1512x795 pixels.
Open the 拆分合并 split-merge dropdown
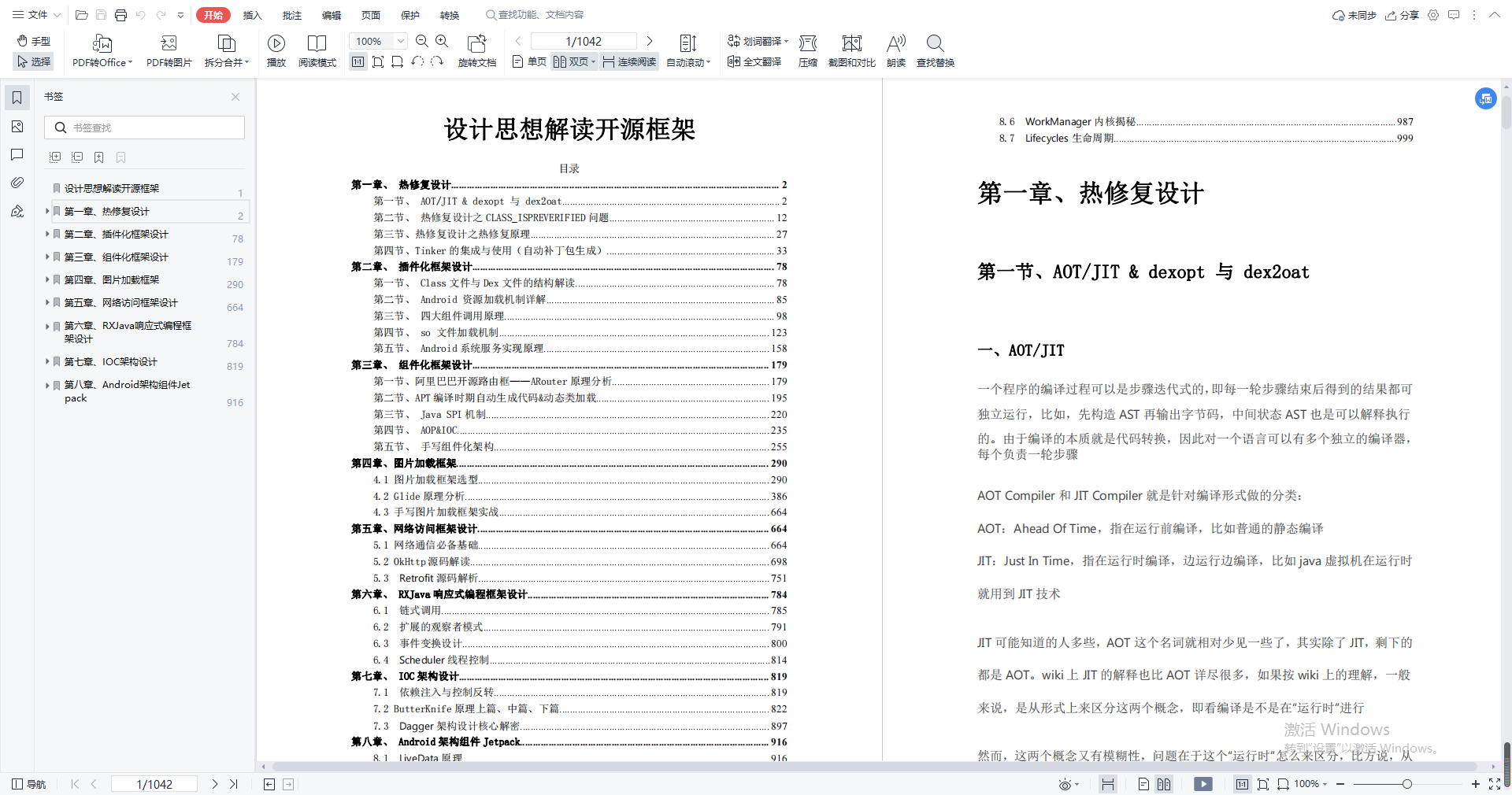(x=227, y=51)
